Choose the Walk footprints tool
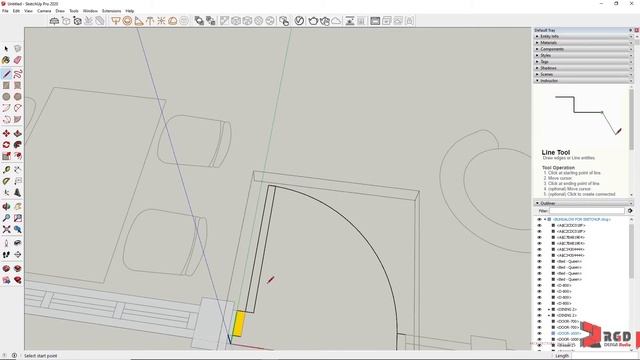The image size is (640, 360). (6, 255)
